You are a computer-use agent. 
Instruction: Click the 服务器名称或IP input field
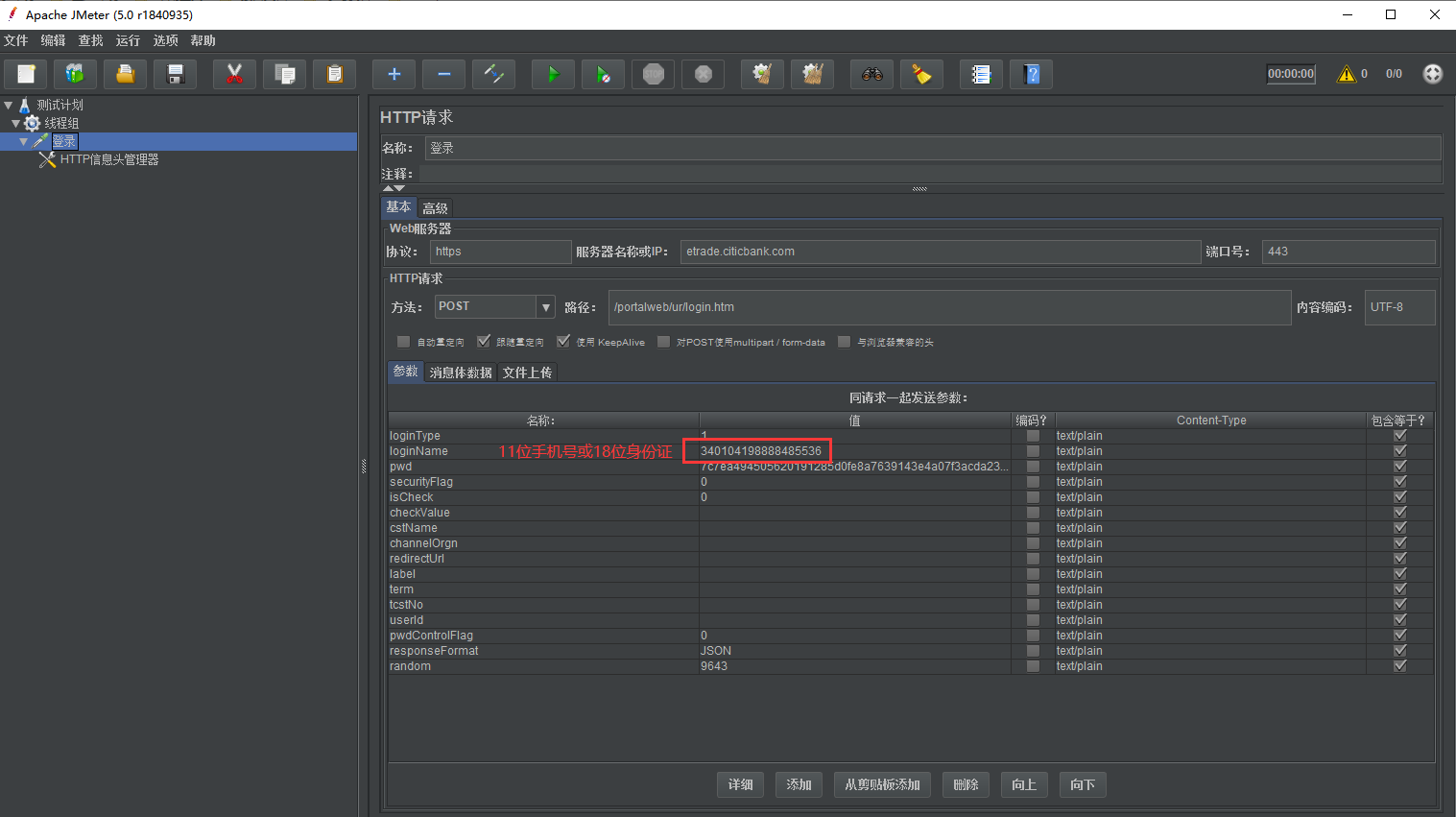941,252
